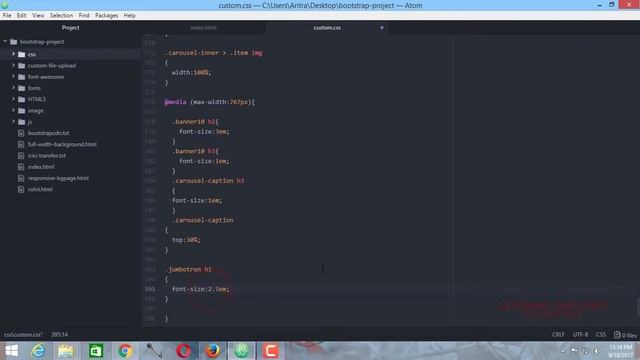Switch to Atom taskbar icon
This screenshot has height=360, width=640.
241,351
